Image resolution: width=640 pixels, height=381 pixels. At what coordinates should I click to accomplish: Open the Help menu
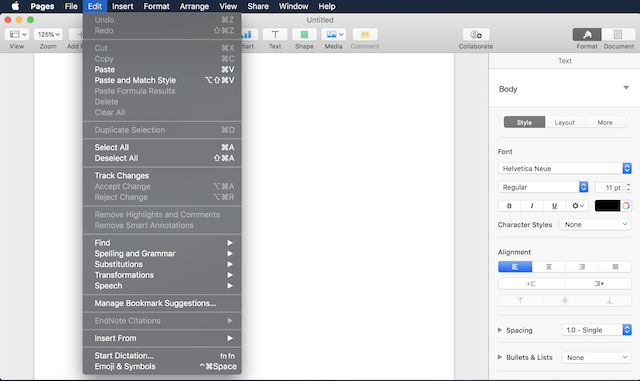pyautogui.click(x=327, y=6)
